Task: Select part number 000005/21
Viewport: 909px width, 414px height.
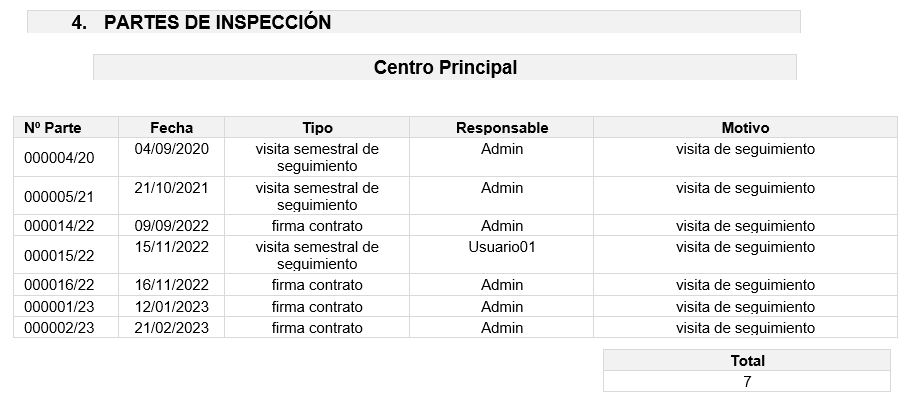Action: pos(59,197)
